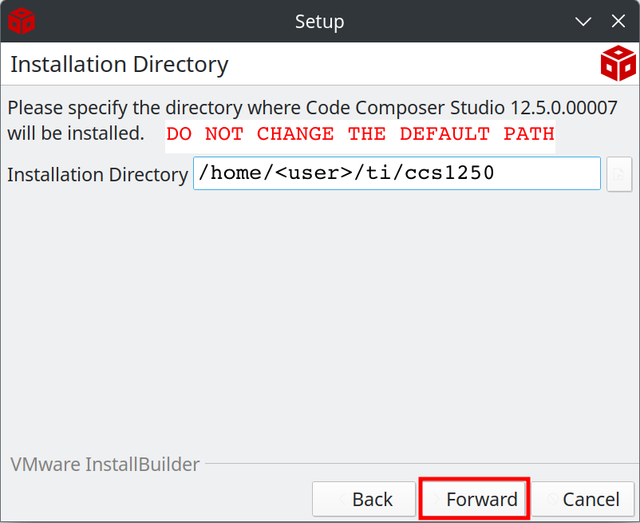The image size is (640, 523).
Task: Click the red cube logo in header banner
Action: coord(617,64)
